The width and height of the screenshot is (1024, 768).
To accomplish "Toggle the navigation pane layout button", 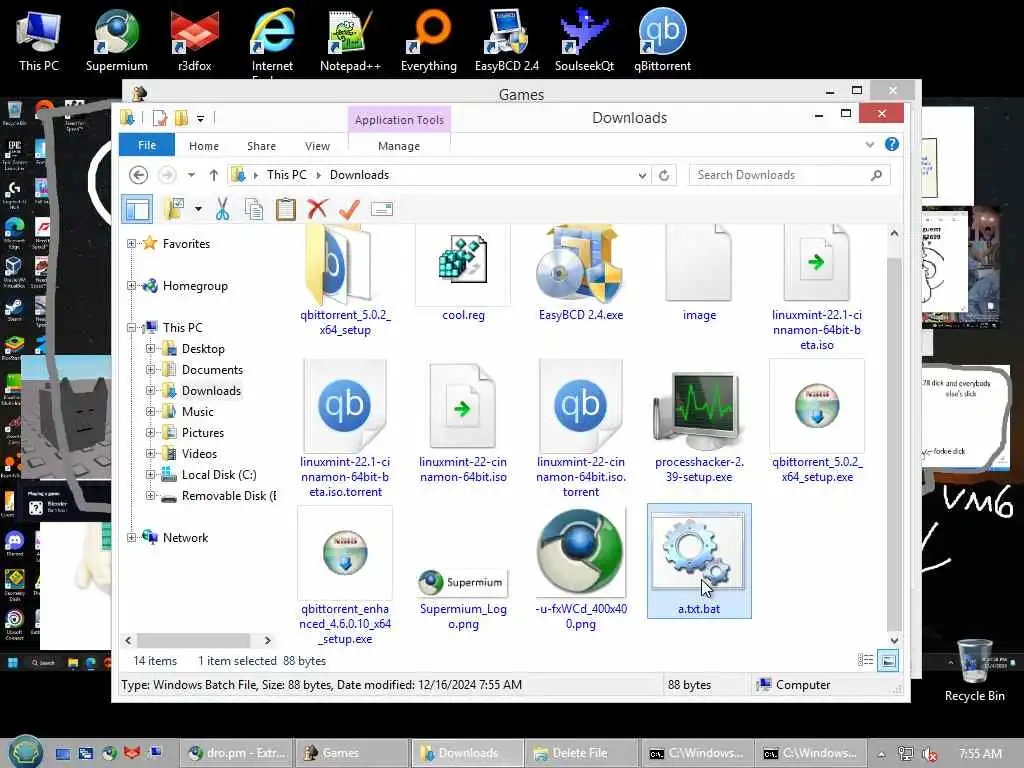I will (x=137, y=209).
